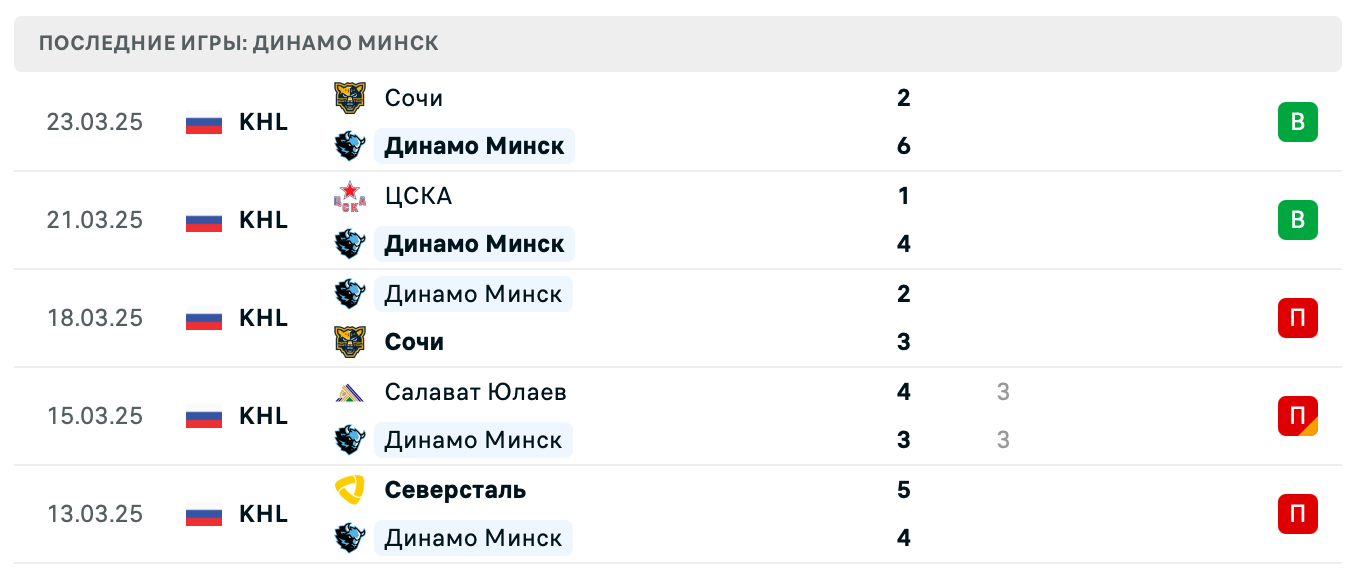The image size is (1358, 578).
Task: Click the Северсталь team logo
Action: pyautogui.click(x=349, y=490)
